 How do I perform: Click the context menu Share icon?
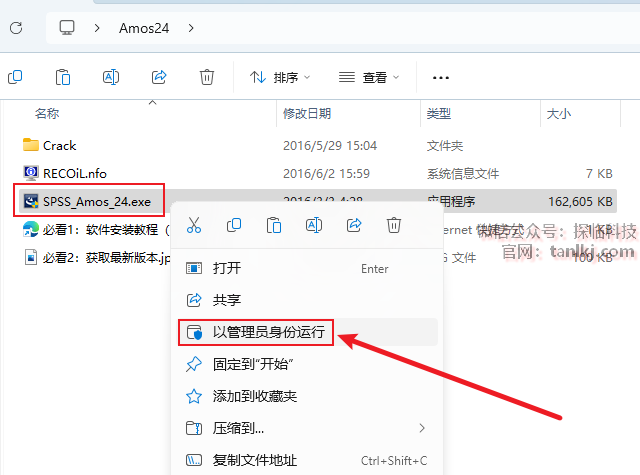pos(354,225)
